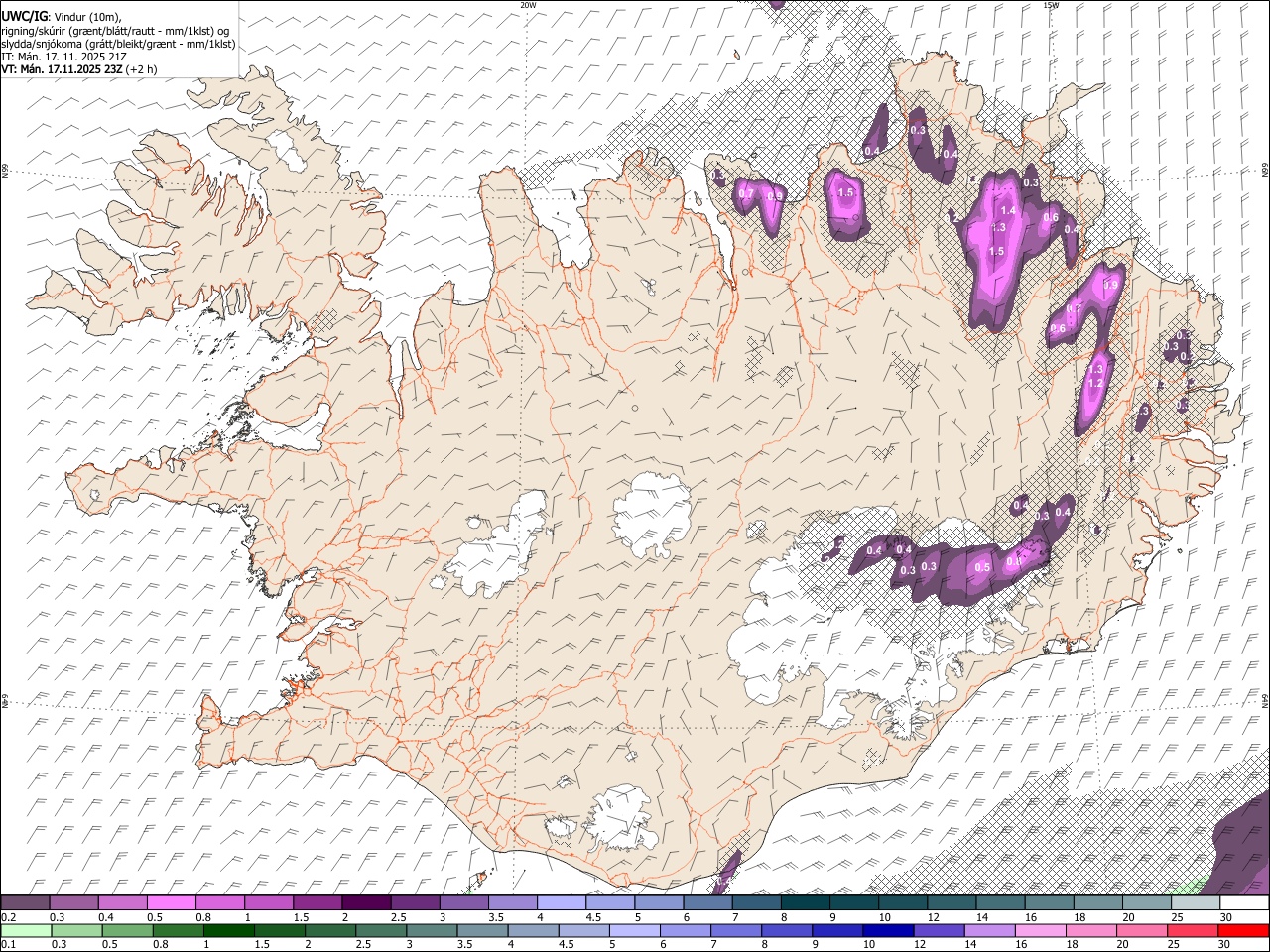Click the 'UWC/IG: Vindur (10m)' title text

(x=62, y=16)
